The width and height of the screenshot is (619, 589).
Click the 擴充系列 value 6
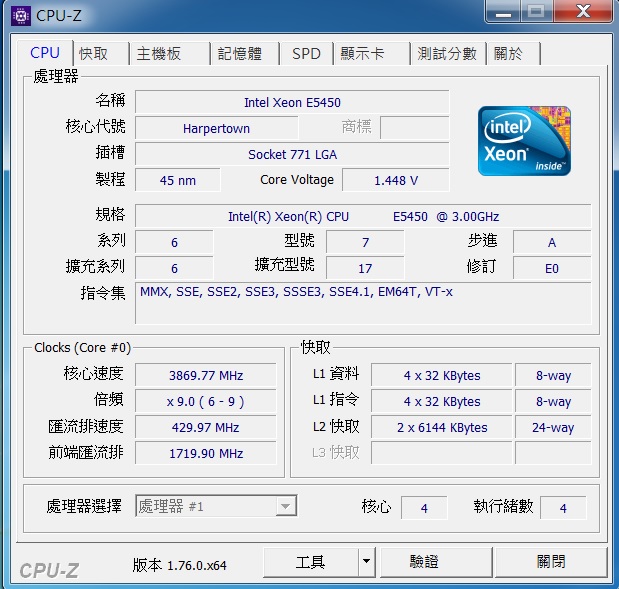pos(174,268)
